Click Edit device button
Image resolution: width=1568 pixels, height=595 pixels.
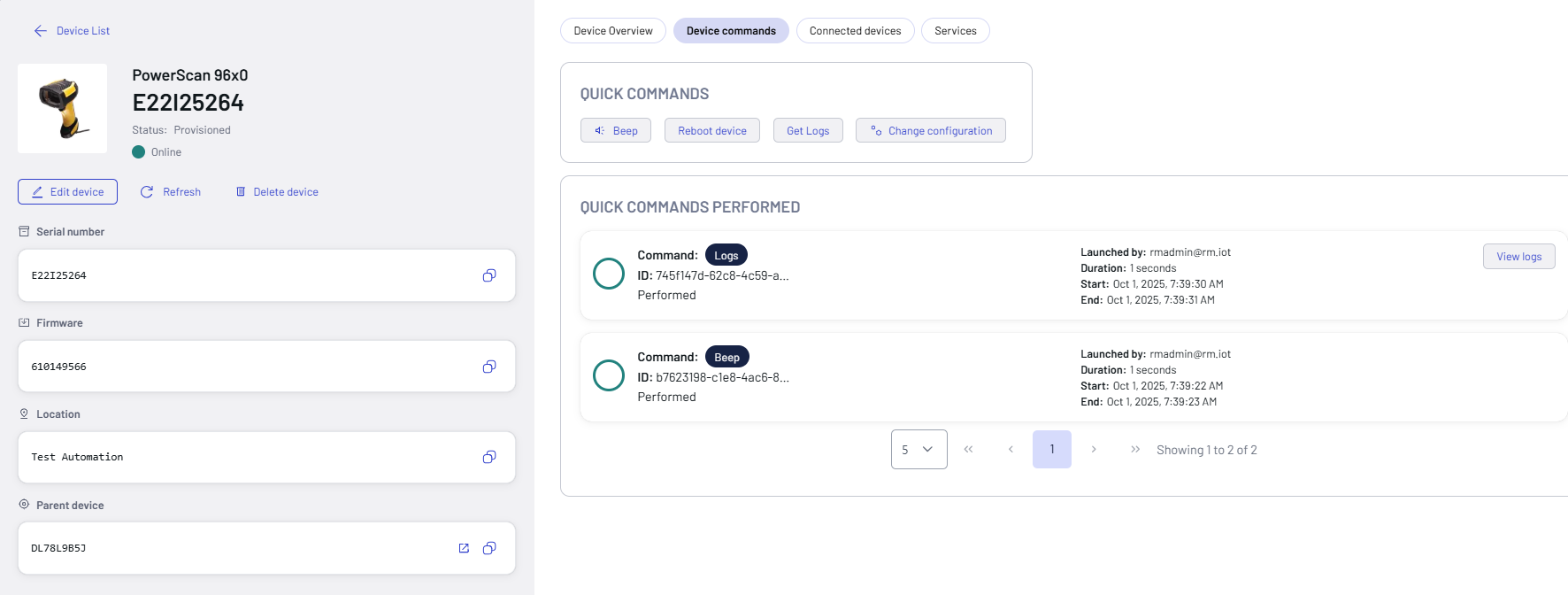click(67, 192)
